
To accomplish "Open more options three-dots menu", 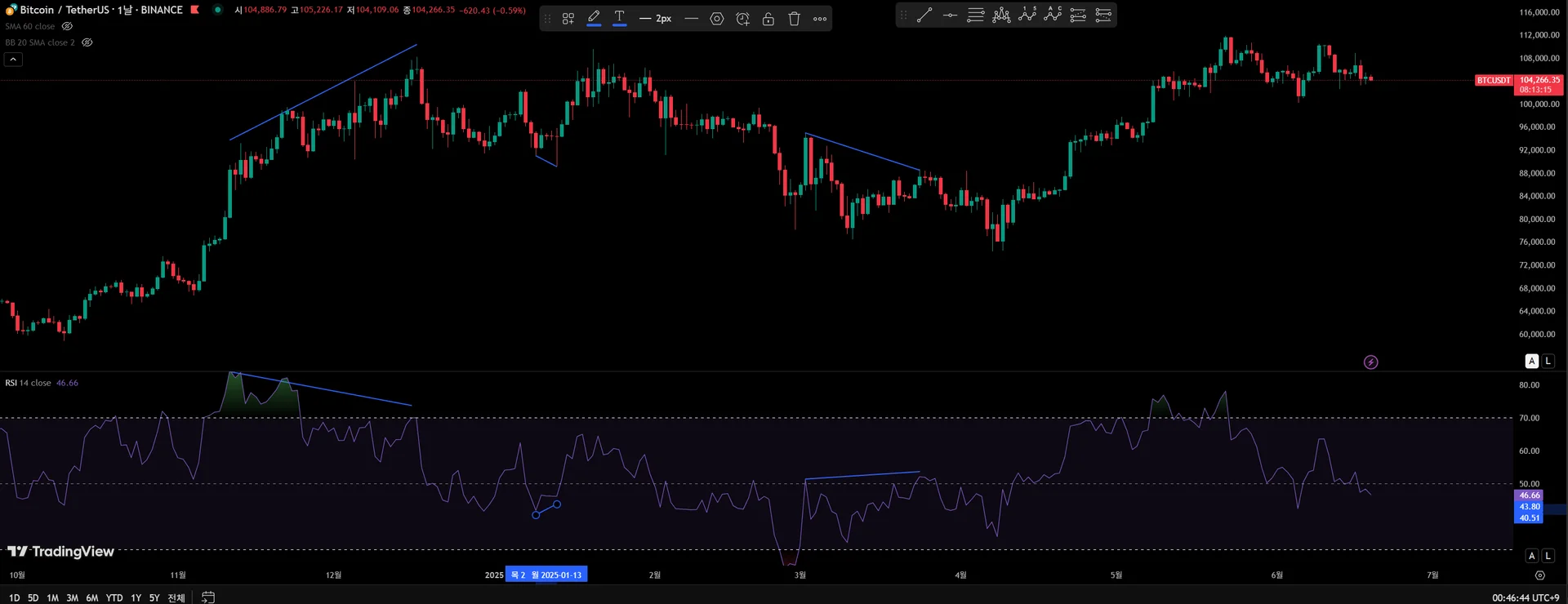I will [820, 18].
